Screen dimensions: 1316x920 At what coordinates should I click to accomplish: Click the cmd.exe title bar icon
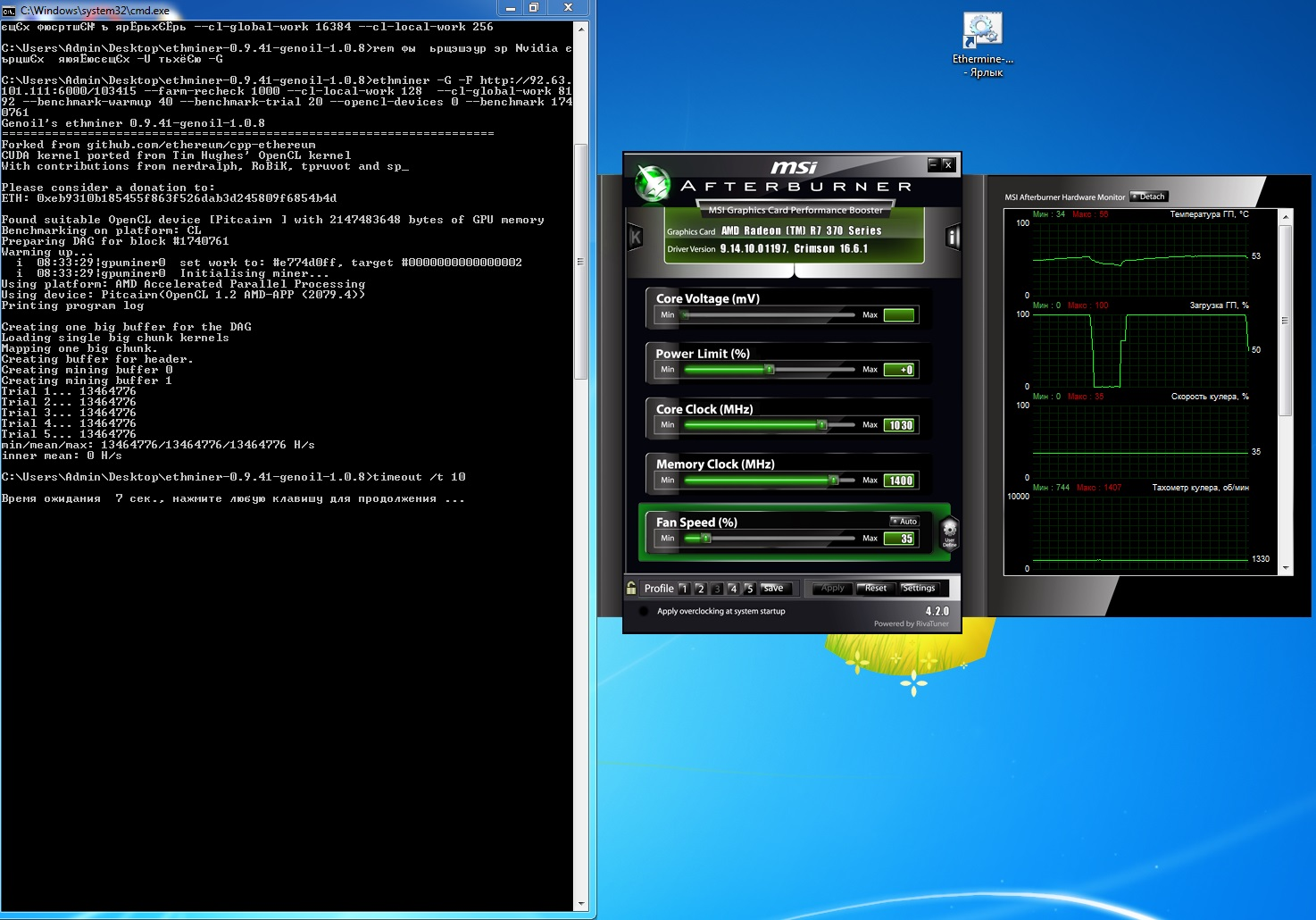(x=9, y=10)
